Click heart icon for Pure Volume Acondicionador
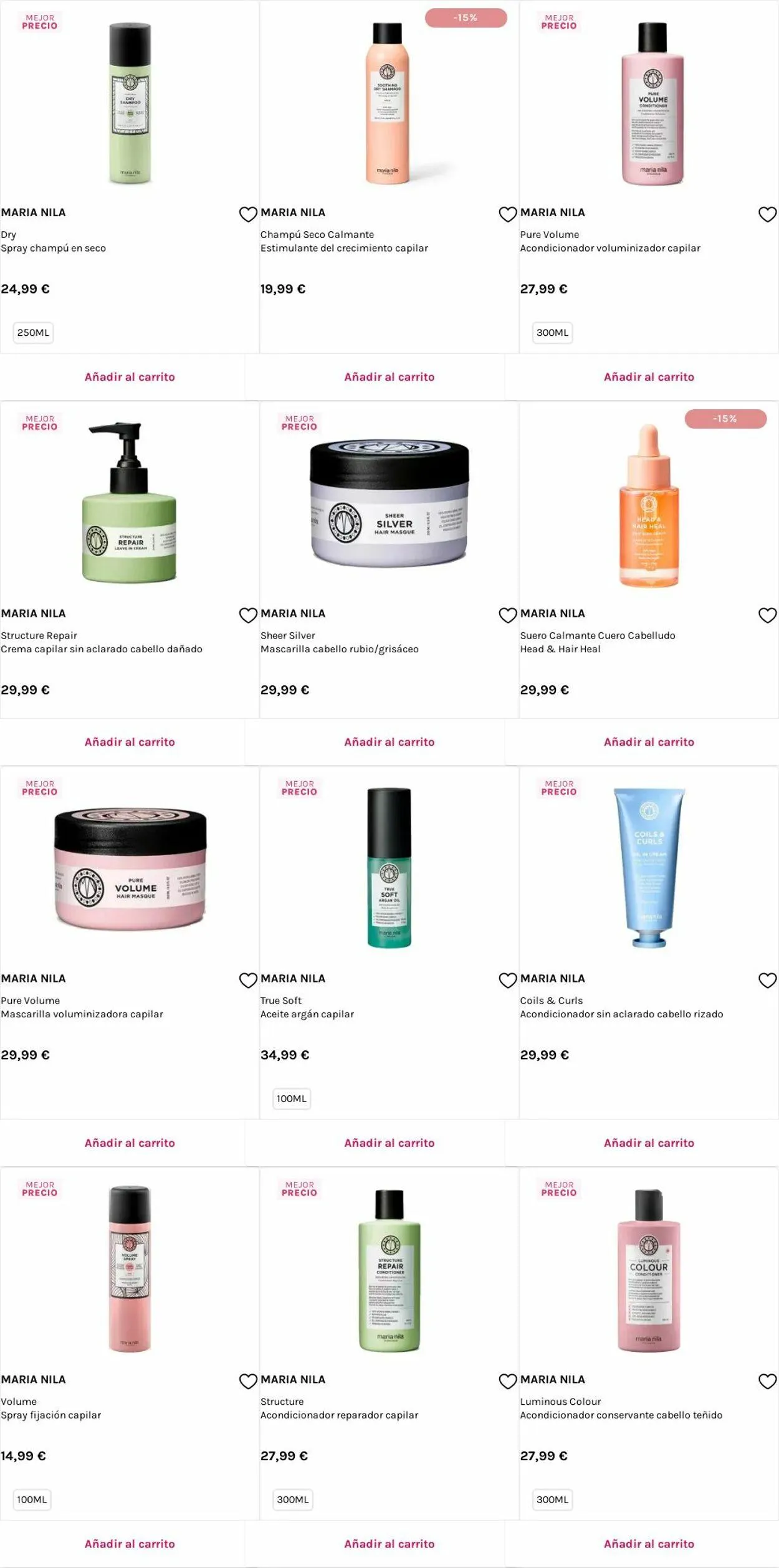Screen dimensions: 779x1568 click(x=767, y=214)
